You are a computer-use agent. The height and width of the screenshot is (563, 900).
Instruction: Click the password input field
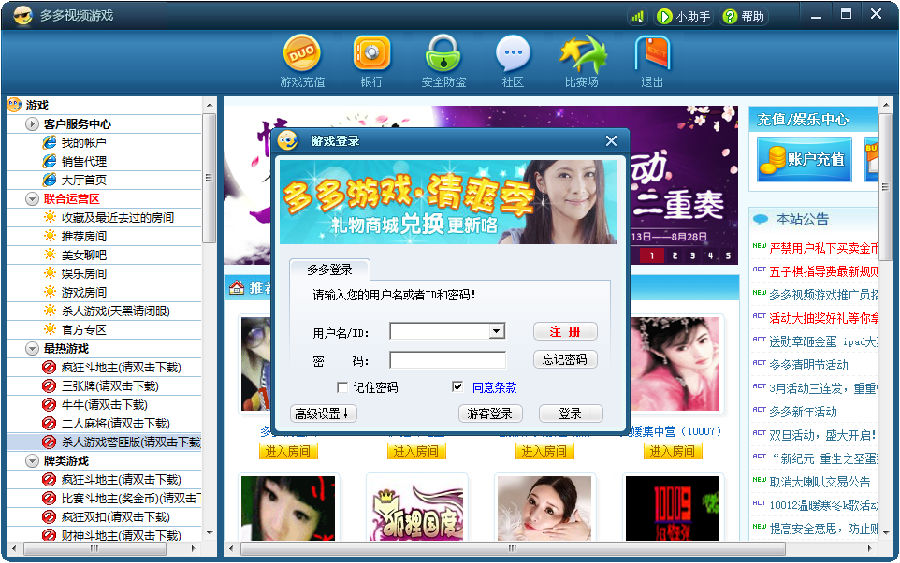pyautogui.click(x=447, y=360)
